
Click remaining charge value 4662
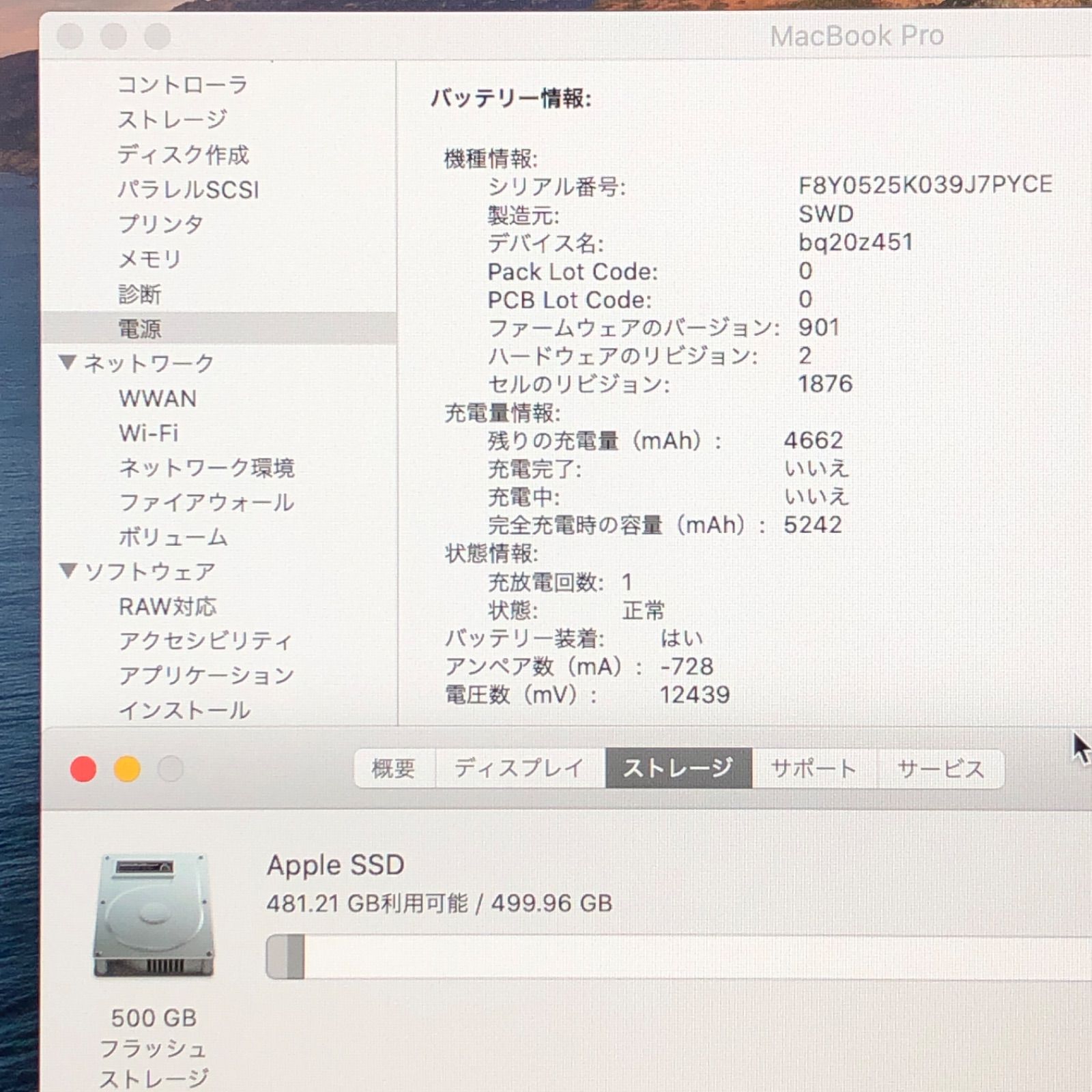(814, 441)
